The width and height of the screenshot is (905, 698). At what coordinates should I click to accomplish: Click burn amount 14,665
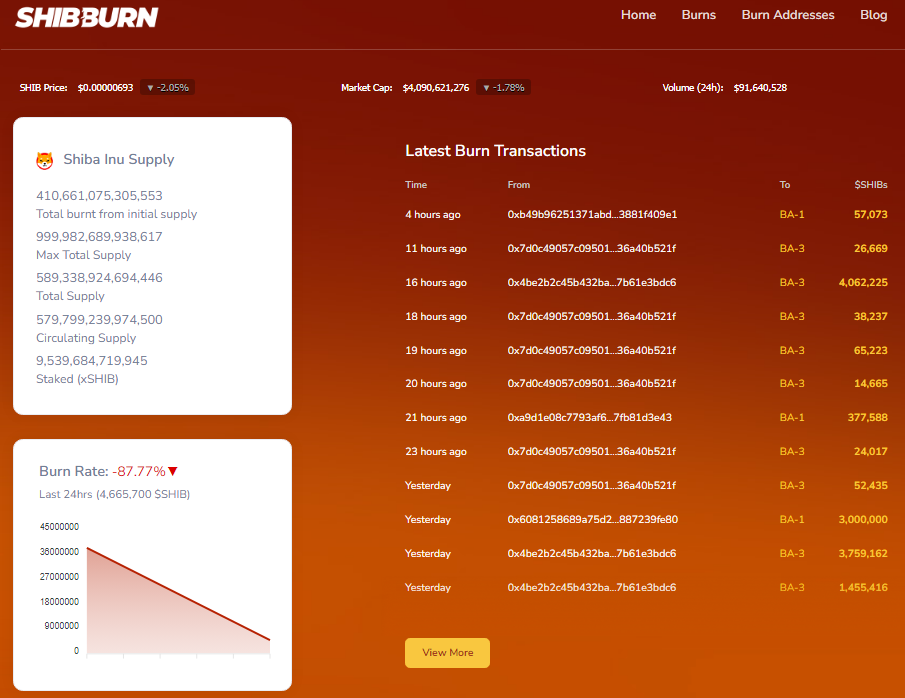(x=870, y=383)
